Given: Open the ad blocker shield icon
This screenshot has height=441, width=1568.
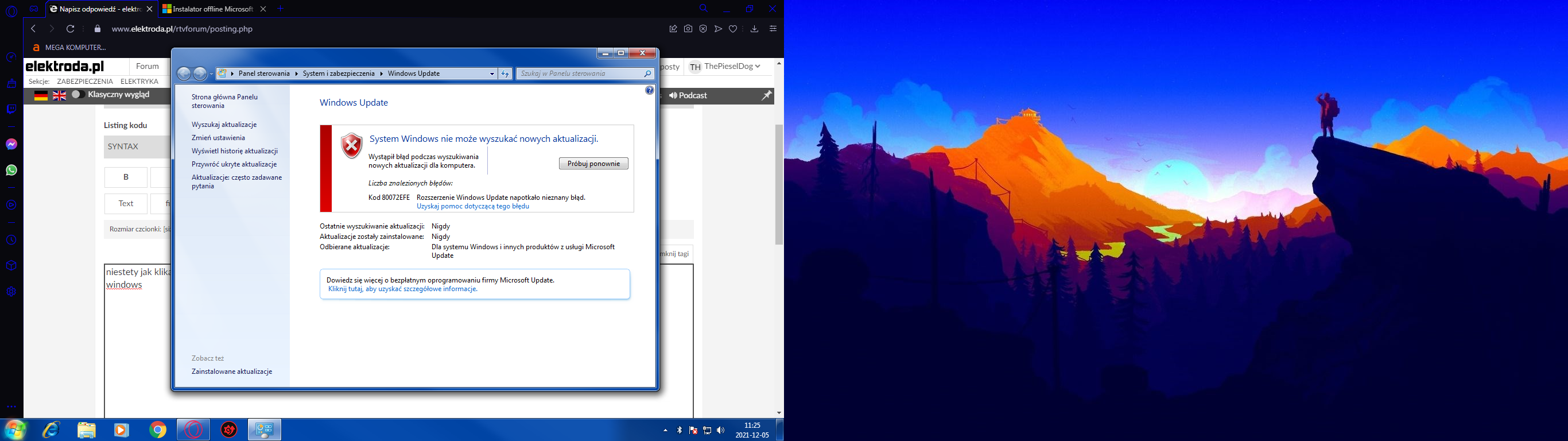Looking at the screenshot, I should 703,29.
